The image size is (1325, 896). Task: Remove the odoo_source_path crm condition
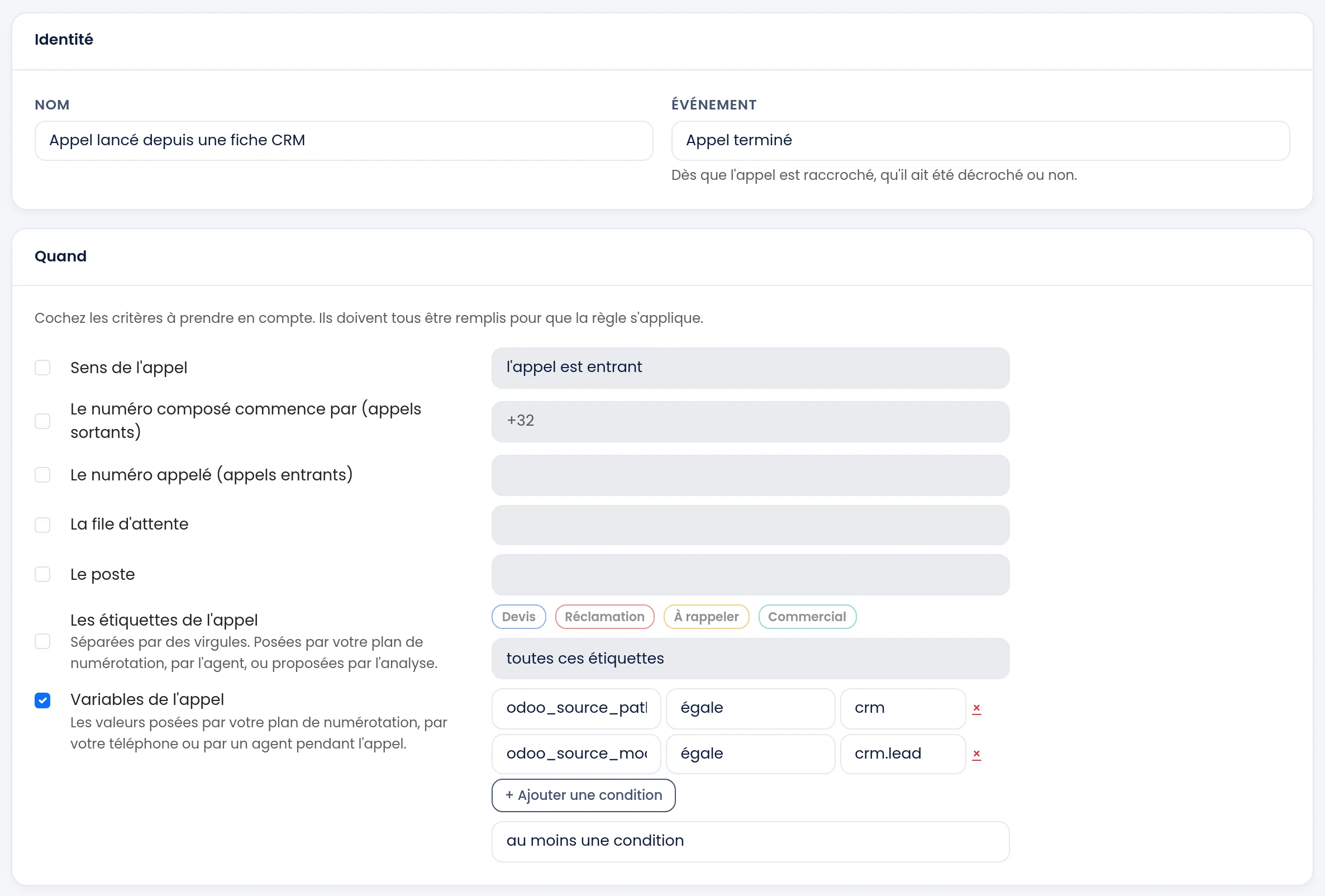(x=976, y=708)
